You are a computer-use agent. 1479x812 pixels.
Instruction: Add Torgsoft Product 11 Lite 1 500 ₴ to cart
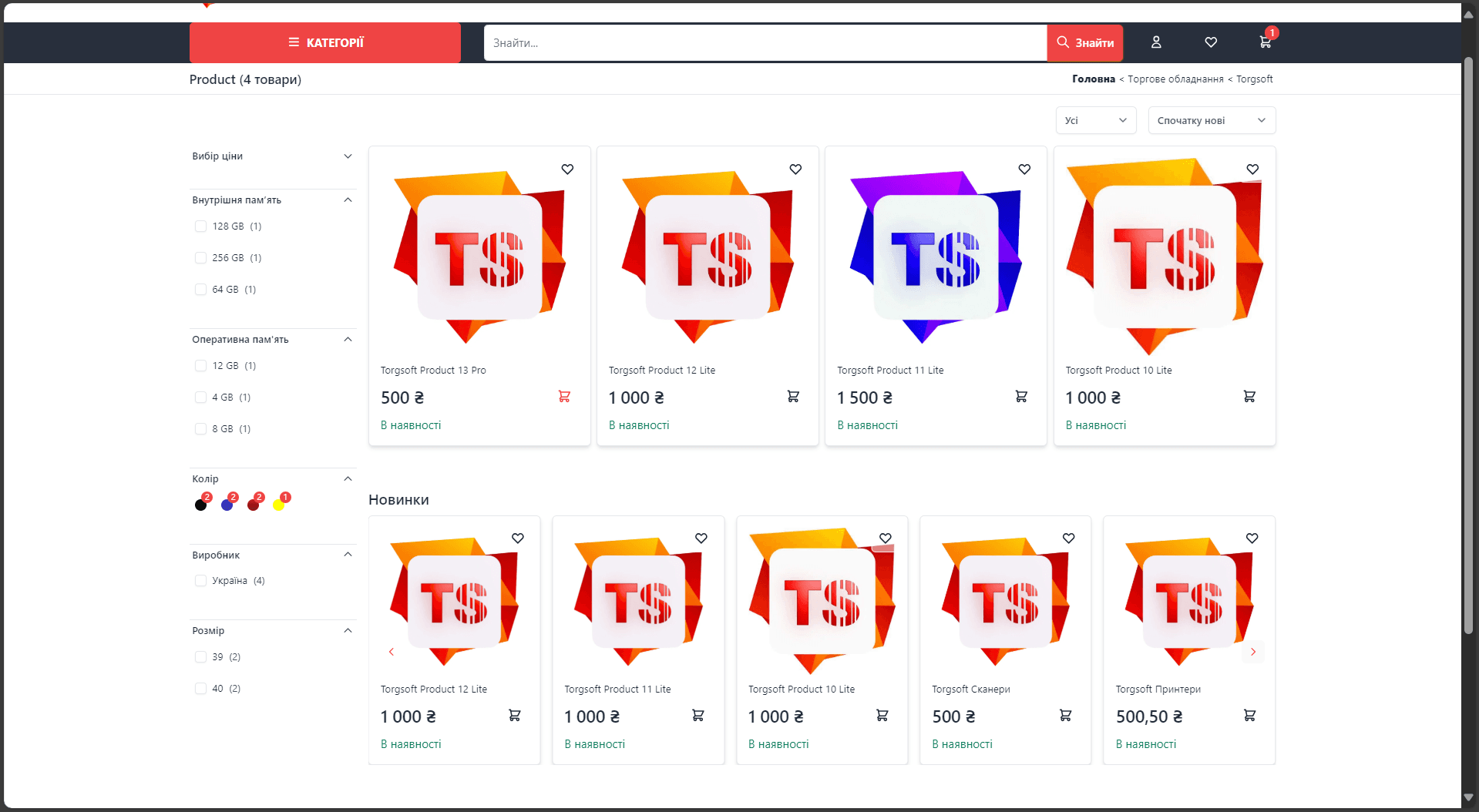[1021, 397]
